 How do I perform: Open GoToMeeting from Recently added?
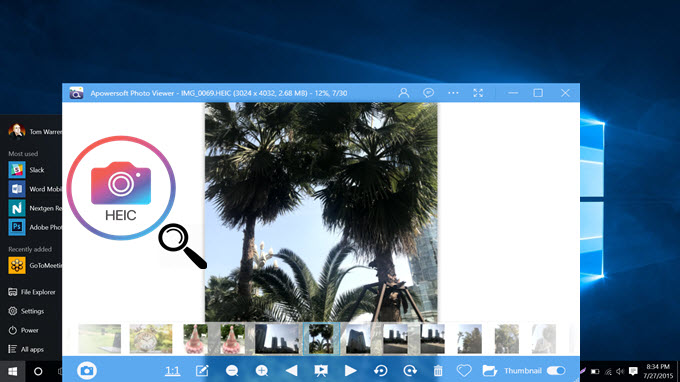click(35, 265)
